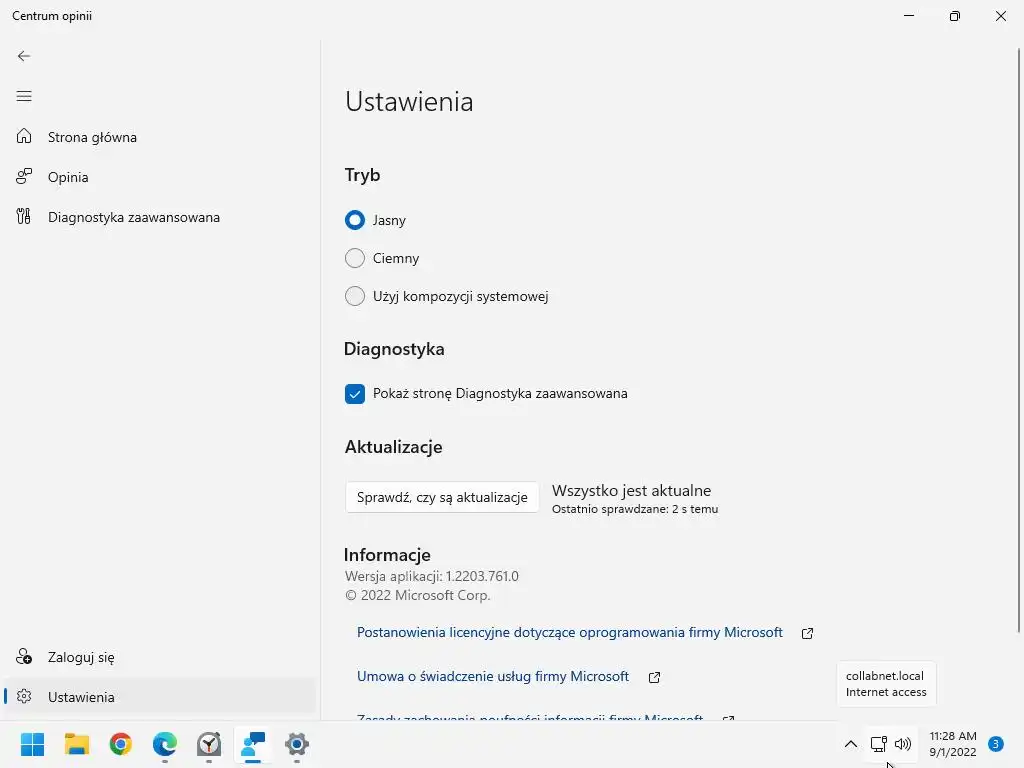Maximize or restore the Centrum opinii window
Image resolution: width=1024 pixels, height=768 pixels.
[955, 16]
